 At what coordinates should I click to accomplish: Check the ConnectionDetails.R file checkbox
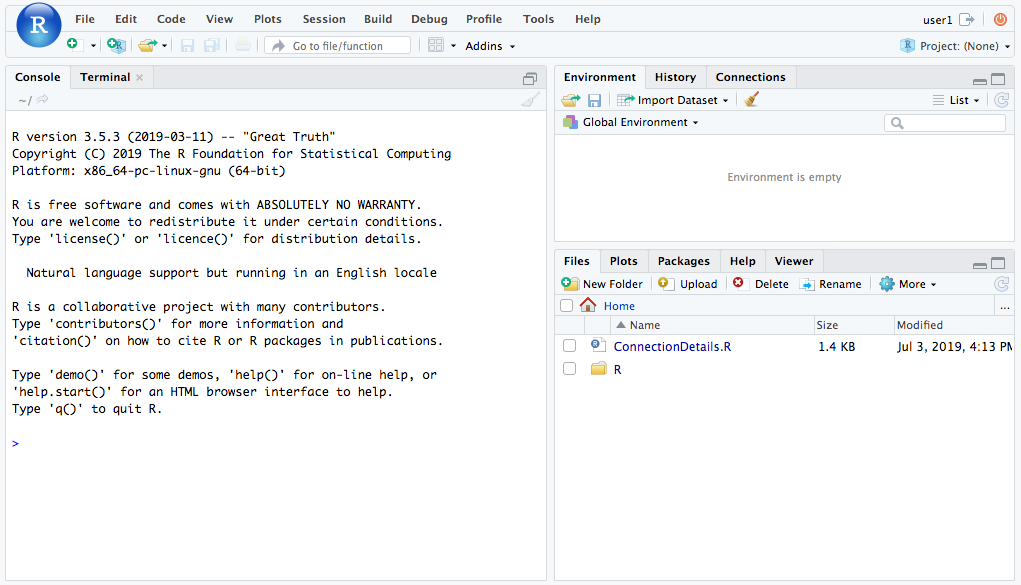point(569,346)
